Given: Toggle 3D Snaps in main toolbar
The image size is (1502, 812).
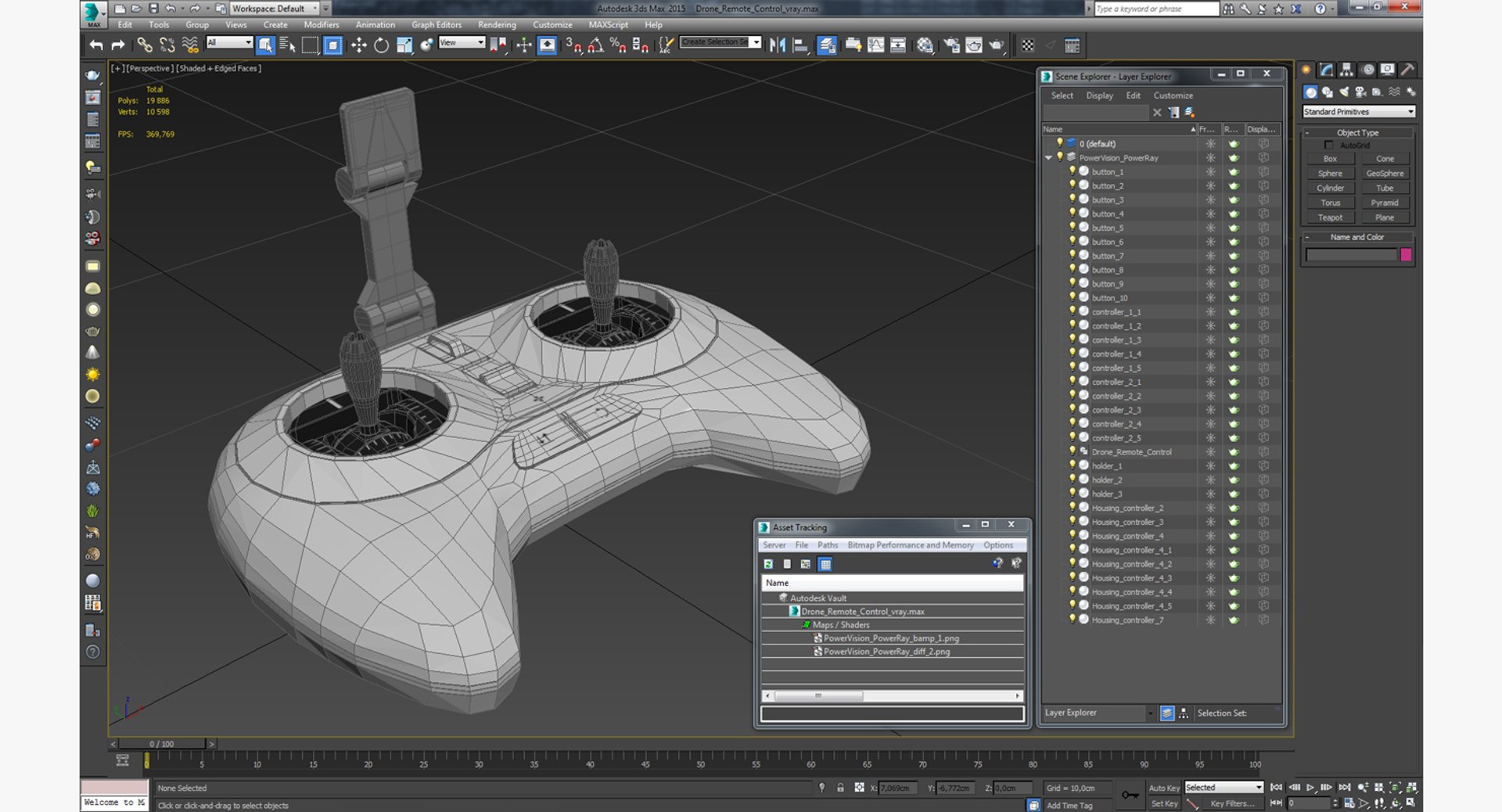Looking at the screenshot, I should click(573, 45).
